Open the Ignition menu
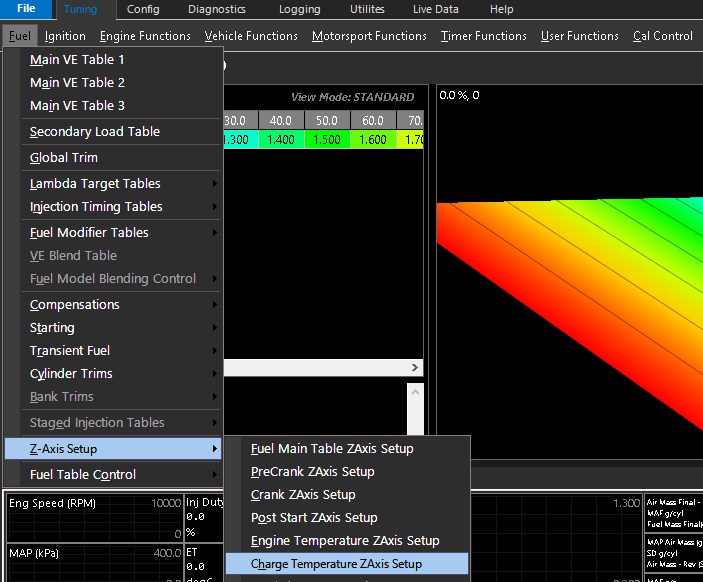The width and height of the screenshot is (703, 582). (65, 36)
